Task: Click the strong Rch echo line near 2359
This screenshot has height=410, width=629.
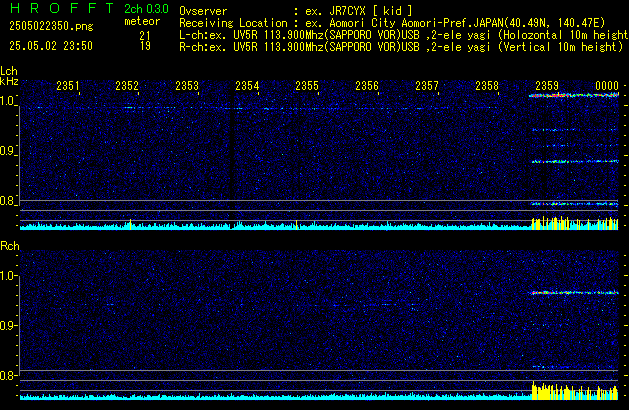Action: (x=574, y=292)
